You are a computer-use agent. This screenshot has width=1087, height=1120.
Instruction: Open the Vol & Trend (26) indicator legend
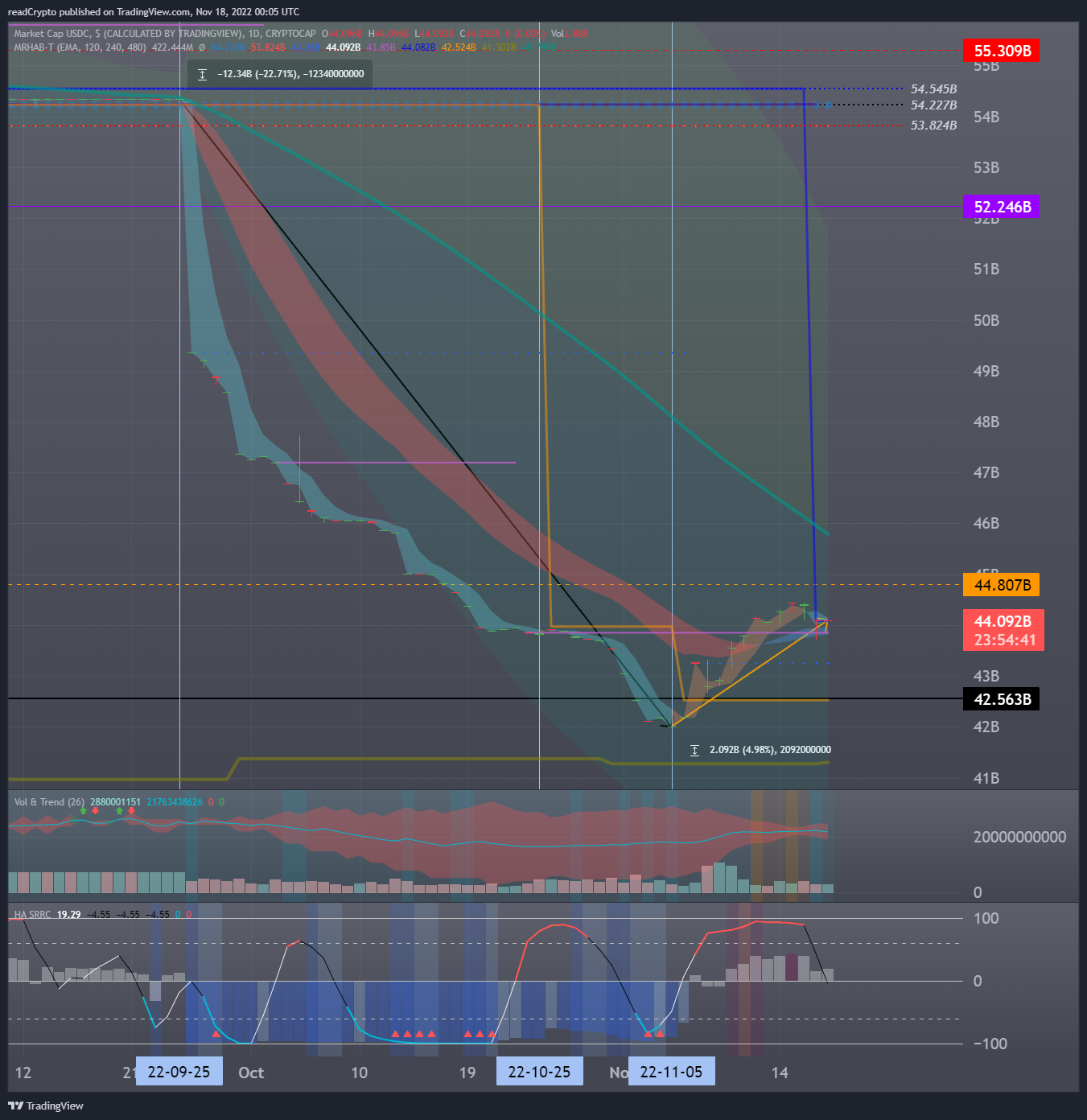[49, 802]
